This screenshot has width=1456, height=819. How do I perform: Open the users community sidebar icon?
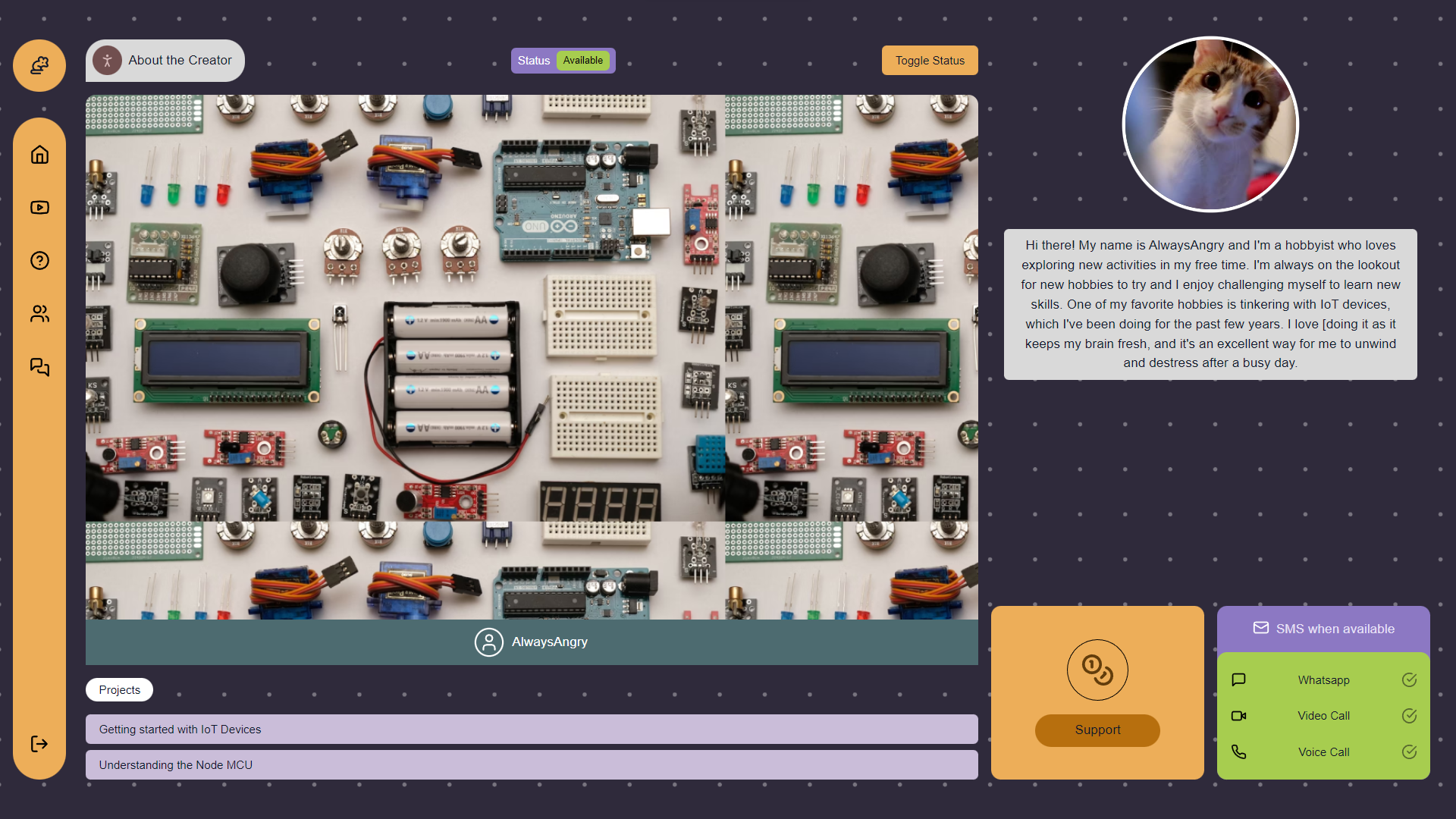tap(39, 314)
